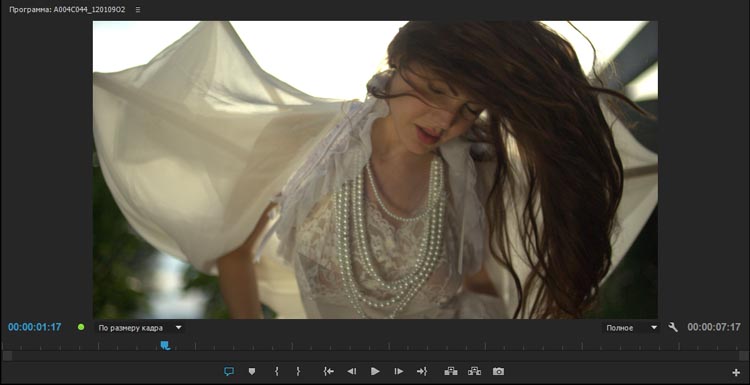
Task: Go to In point
Action: click(x=328, y=371)
